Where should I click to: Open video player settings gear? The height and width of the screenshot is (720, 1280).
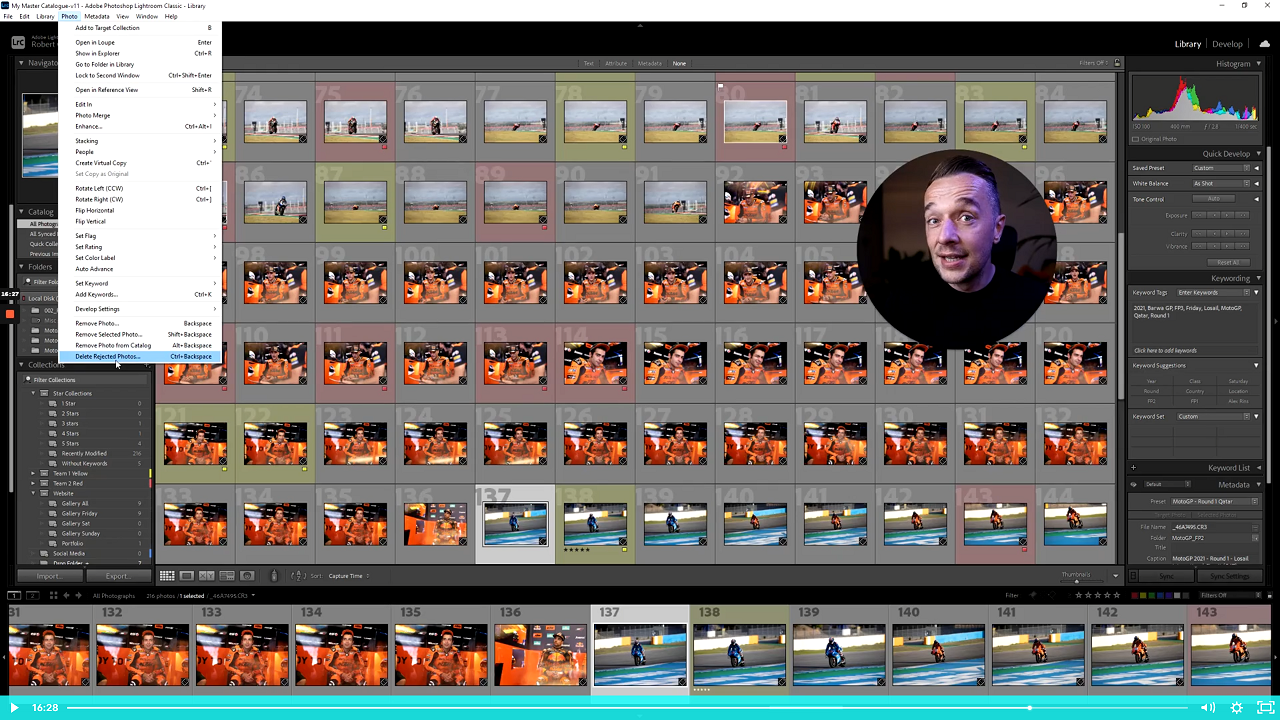pyautogui.click(x=1237, y=708)
